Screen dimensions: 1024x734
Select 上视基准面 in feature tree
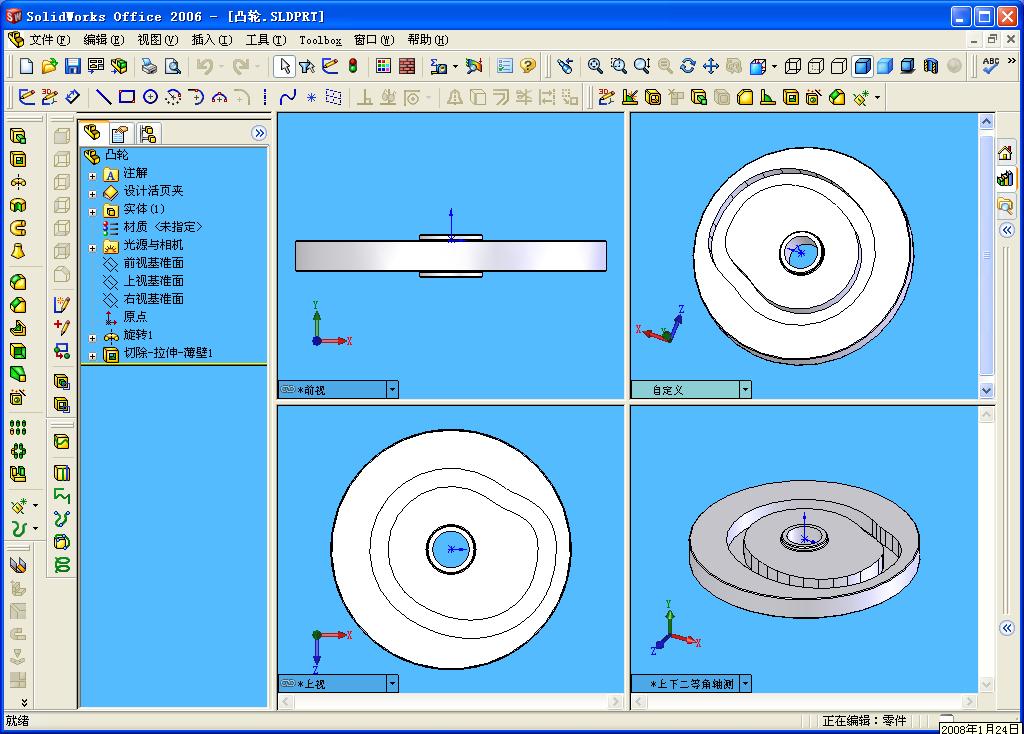(153, 281)
